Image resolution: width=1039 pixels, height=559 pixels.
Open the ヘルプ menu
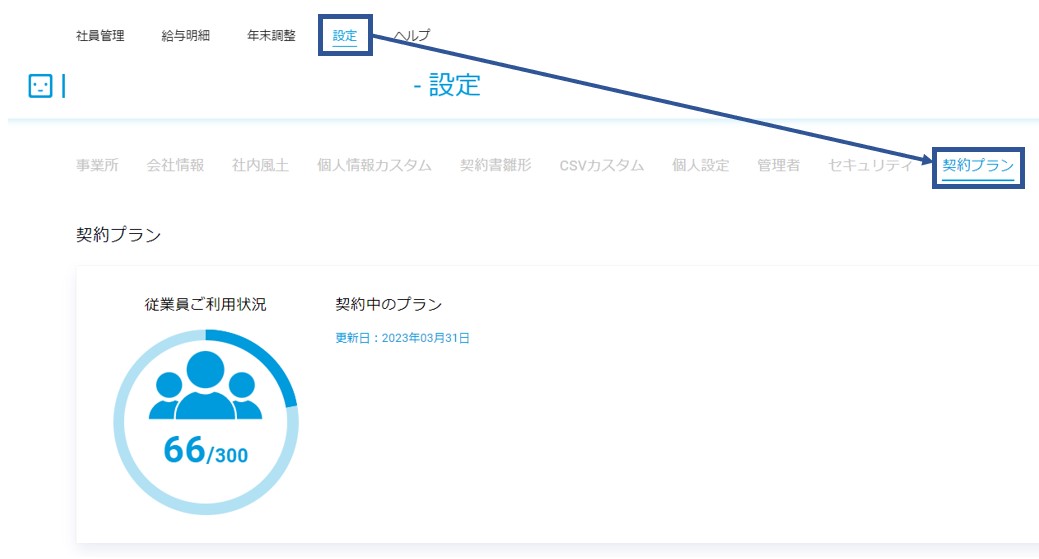pos(412,36)
